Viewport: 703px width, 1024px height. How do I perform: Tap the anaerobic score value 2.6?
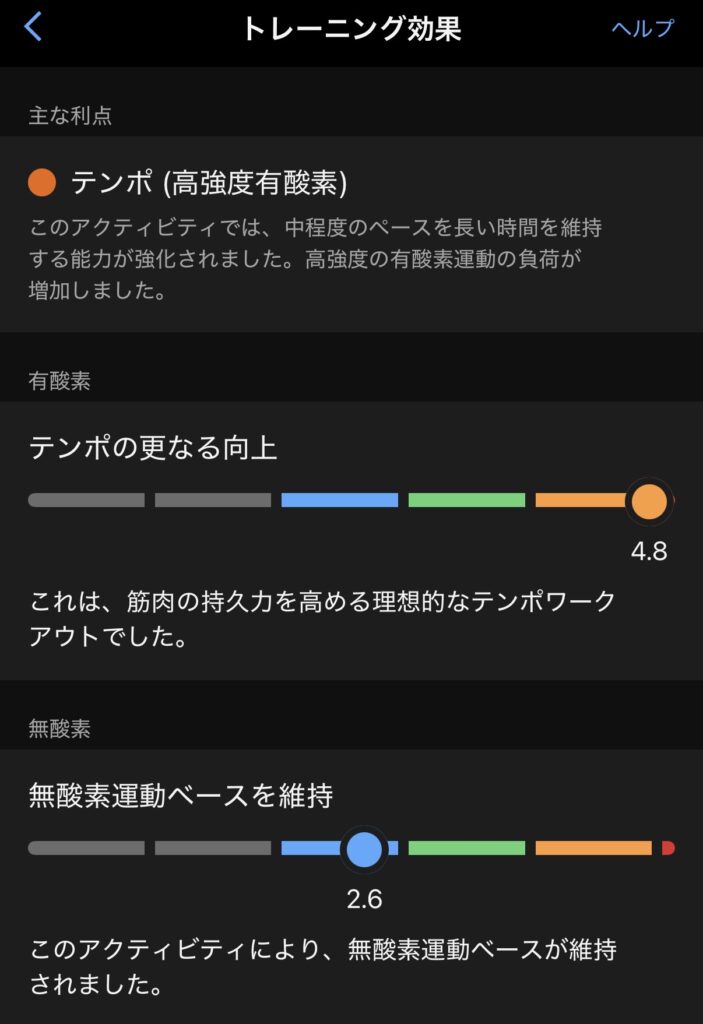click(x=364, y=899)
